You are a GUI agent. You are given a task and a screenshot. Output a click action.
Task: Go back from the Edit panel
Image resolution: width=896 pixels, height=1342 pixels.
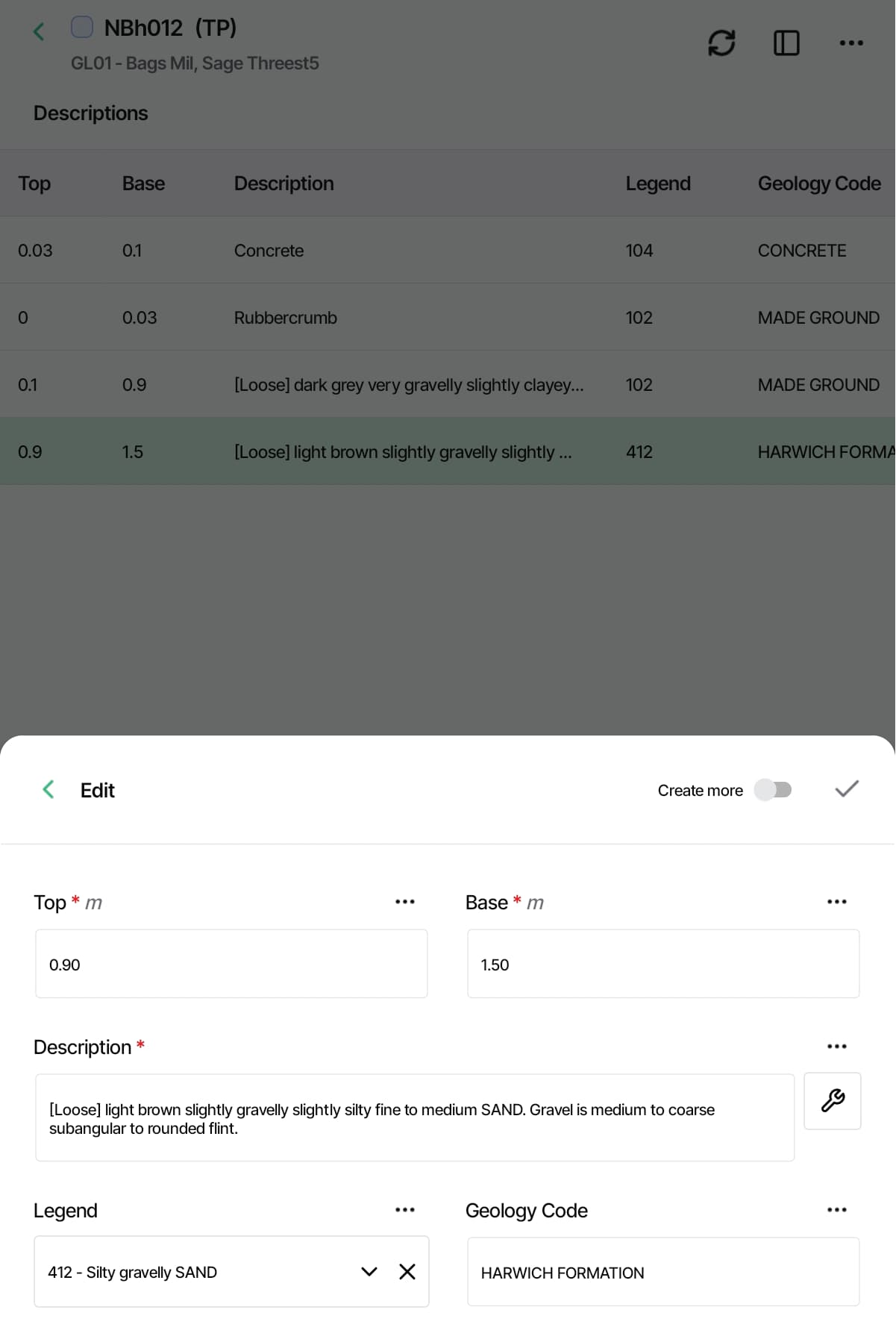tap(48, 789)
